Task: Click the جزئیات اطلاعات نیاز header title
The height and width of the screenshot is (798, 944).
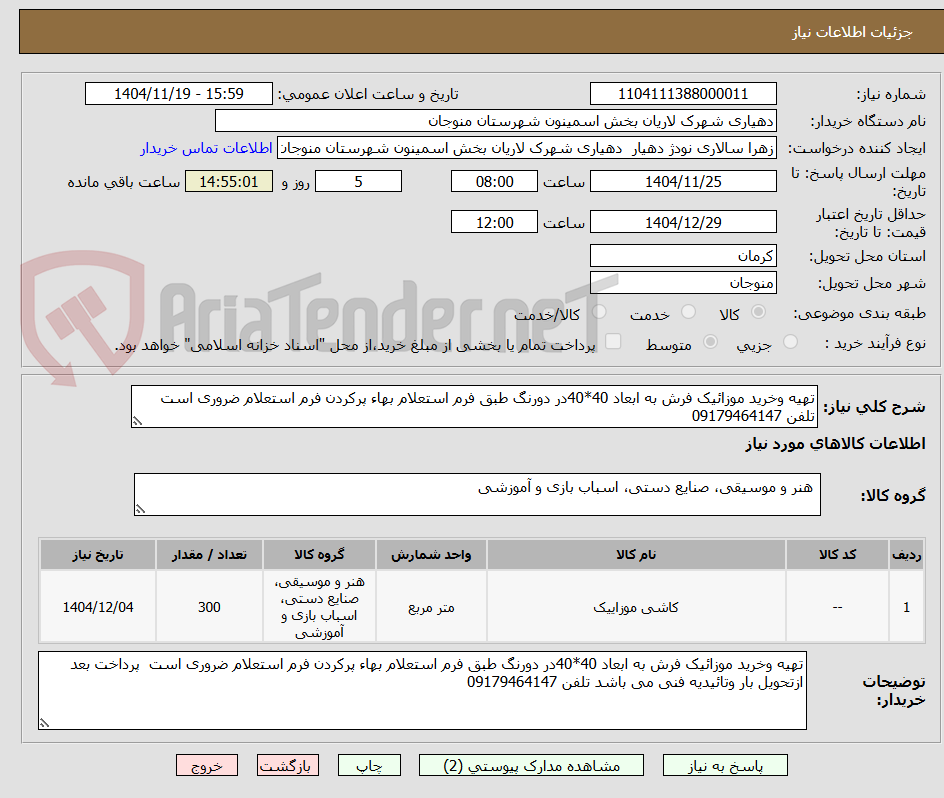Action: coord(852,32)
